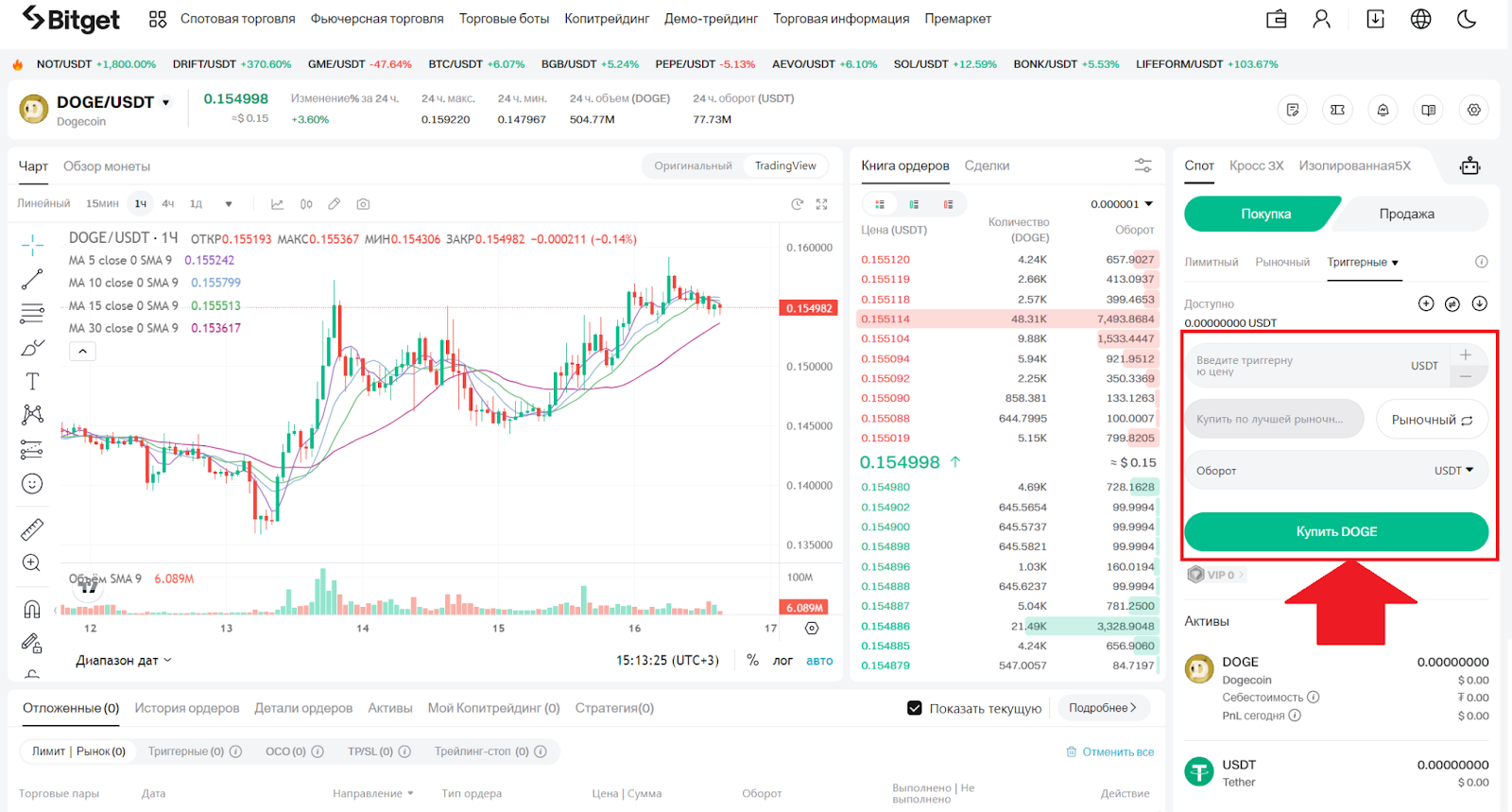This screenshot has width=1512, height=812.
Task: Select the ruler measure tool
Action: coord(32,529)
